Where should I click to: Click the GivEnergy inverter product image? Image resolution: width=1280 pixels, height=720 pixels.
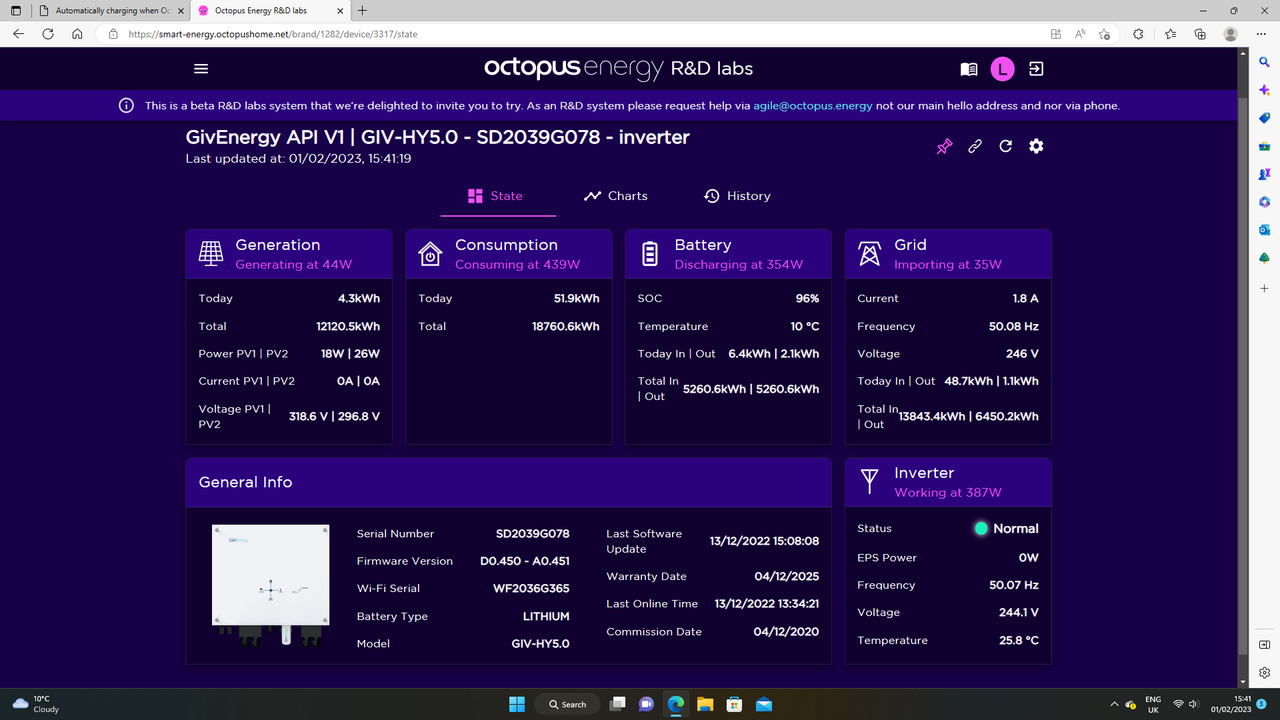coord(270,585)
